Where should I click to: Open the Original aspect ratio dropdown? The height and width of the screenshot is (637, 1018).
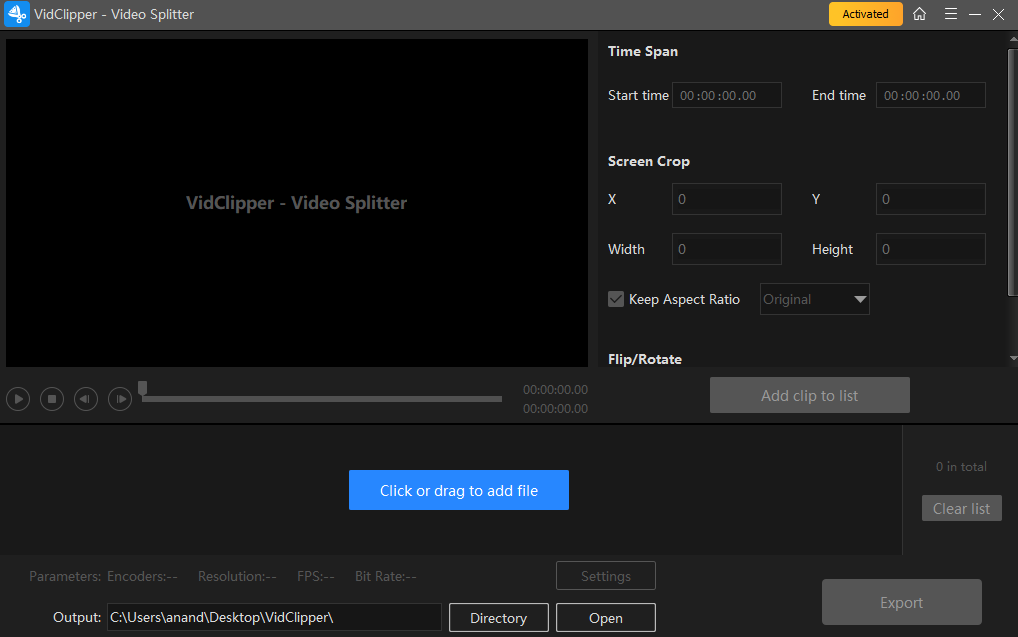coord(814,299)
